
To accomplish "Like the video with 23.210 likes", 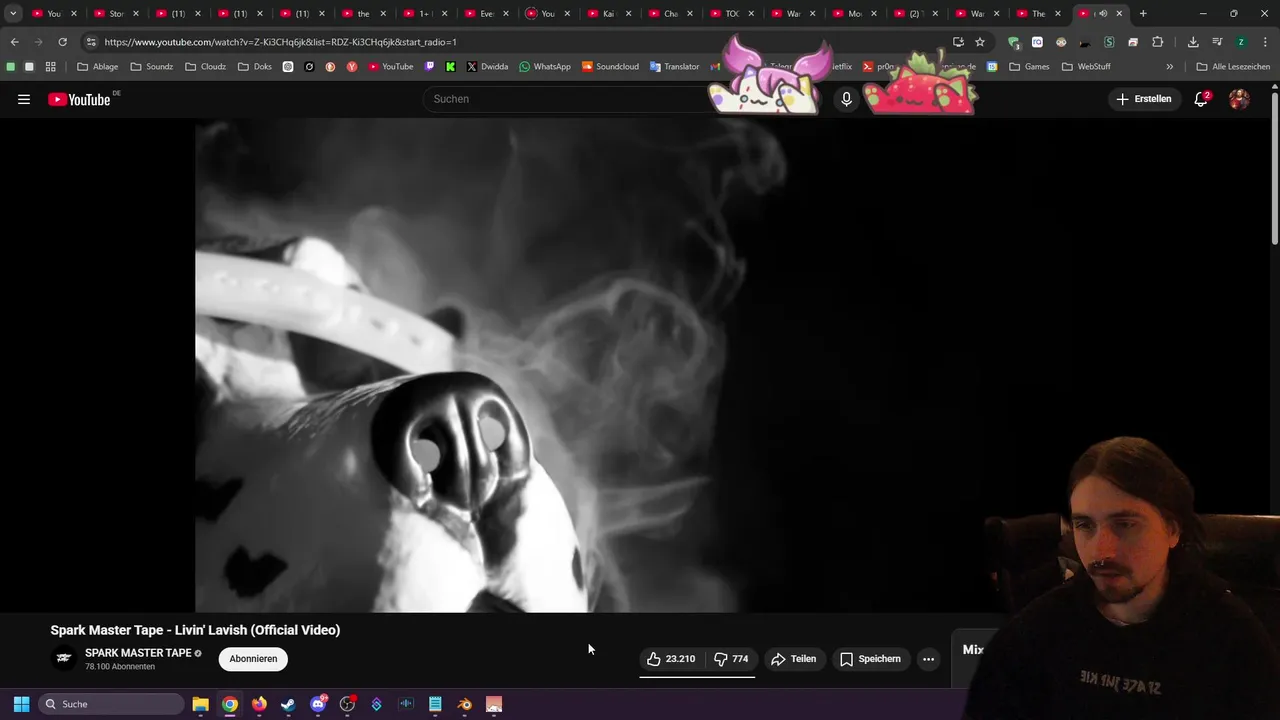I will tap(671, 659).
